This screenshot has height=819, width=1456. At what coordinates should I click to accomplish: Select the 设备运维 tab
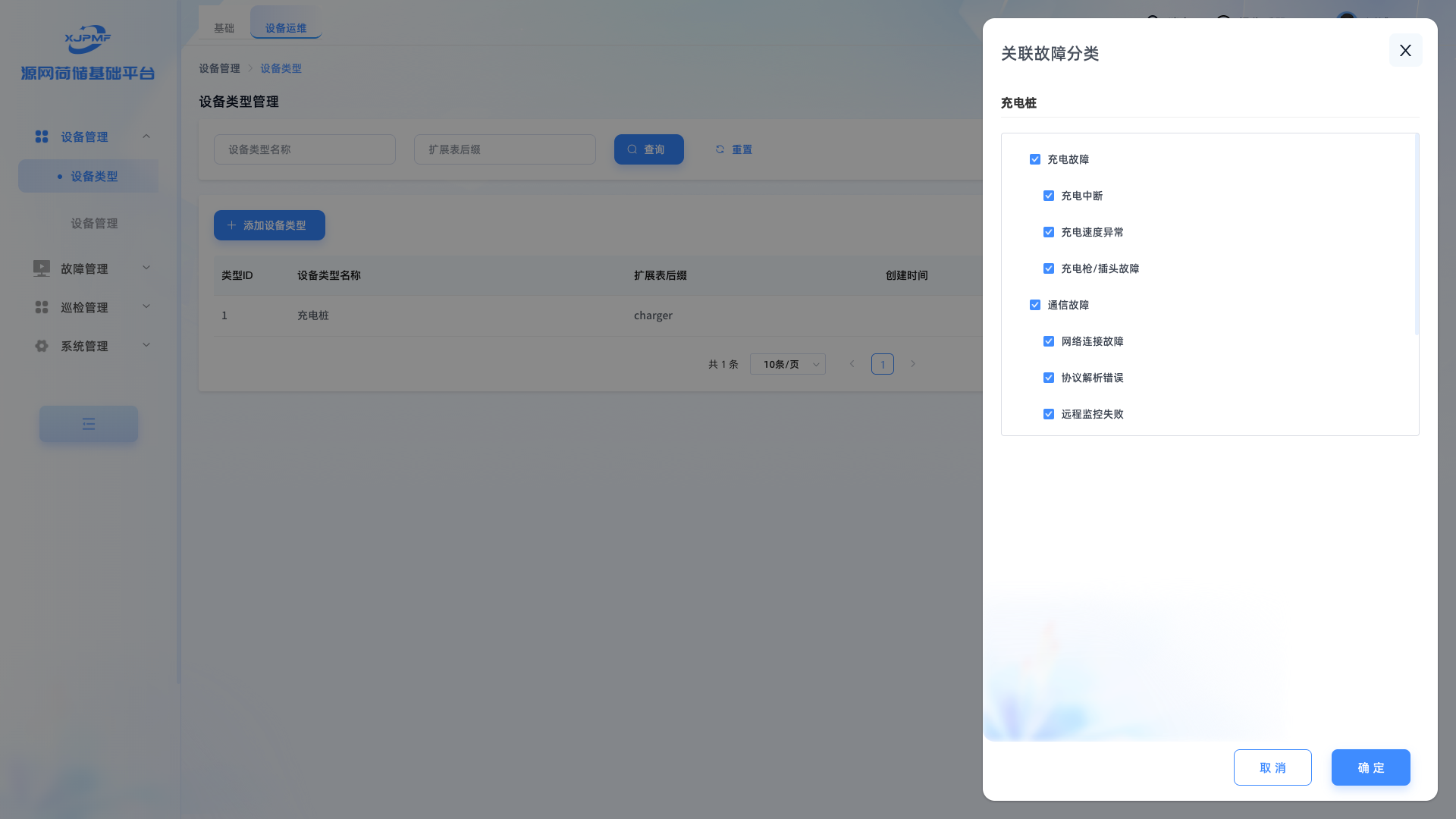(286, 28)
